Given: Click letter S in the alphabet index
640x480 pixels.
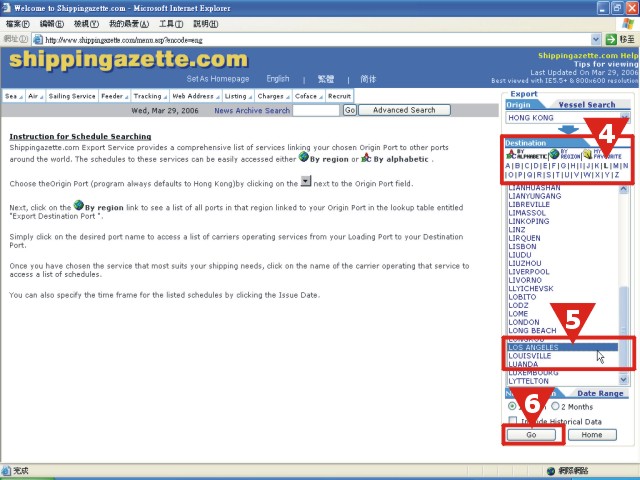Looking at the screenshot, I should [548, 175].
